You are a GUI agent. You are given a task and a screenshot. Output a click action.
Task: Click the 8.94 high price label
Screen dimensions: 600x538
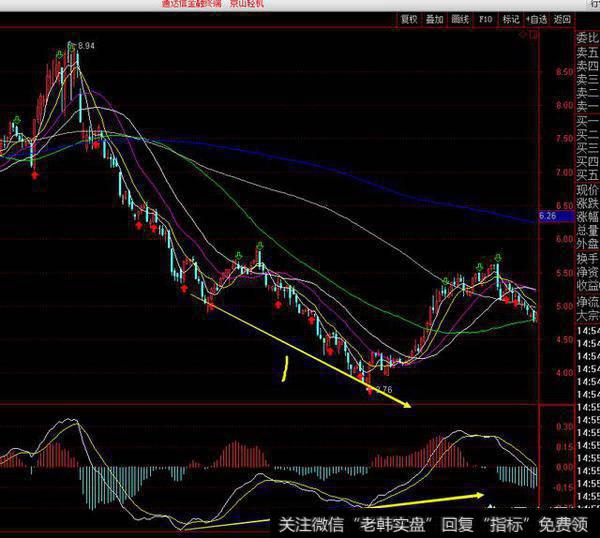point(86,46)
